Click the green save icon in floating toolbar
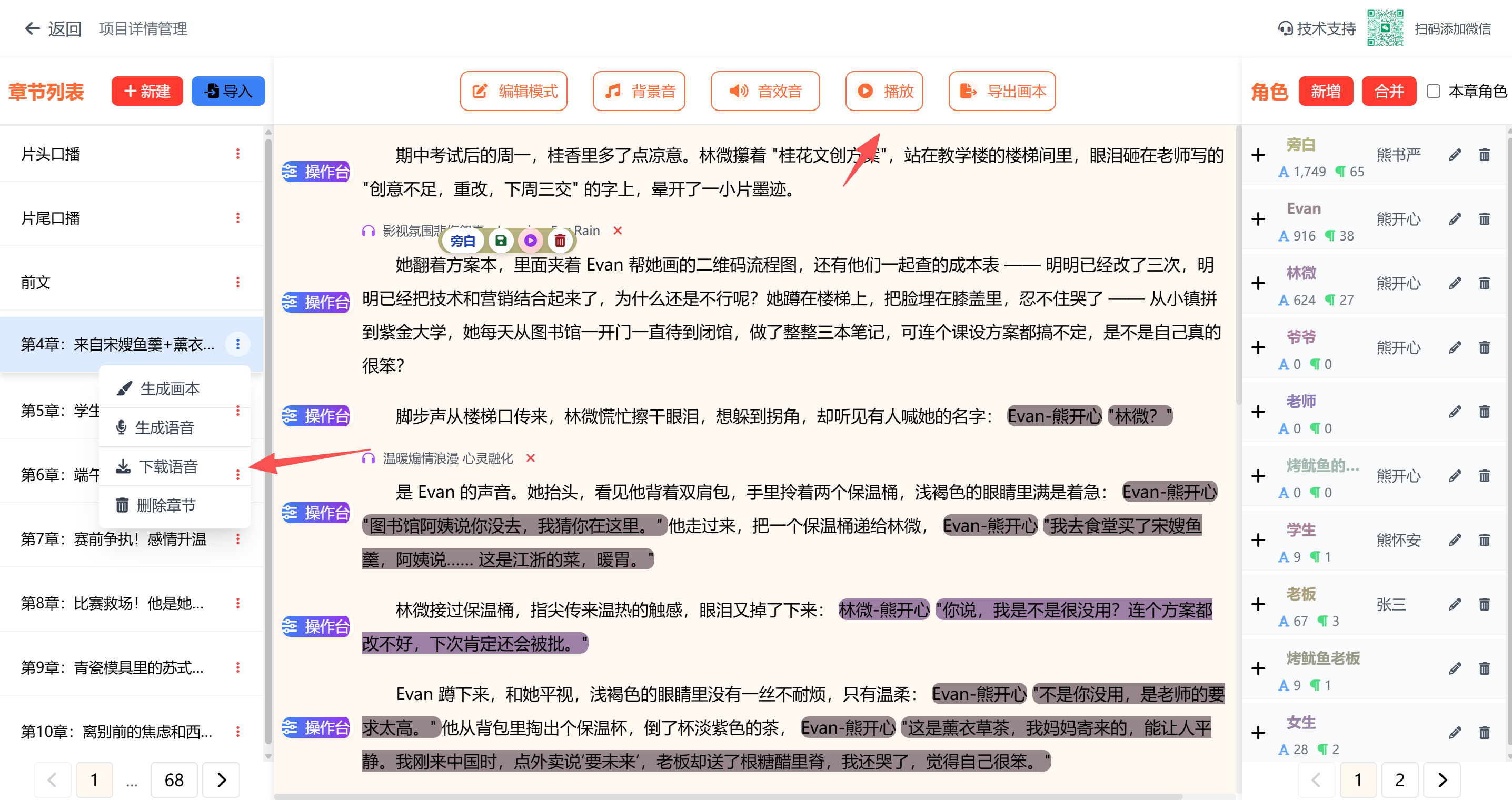The height and width of the screenshot is (800, 1512). pos(501,241)
